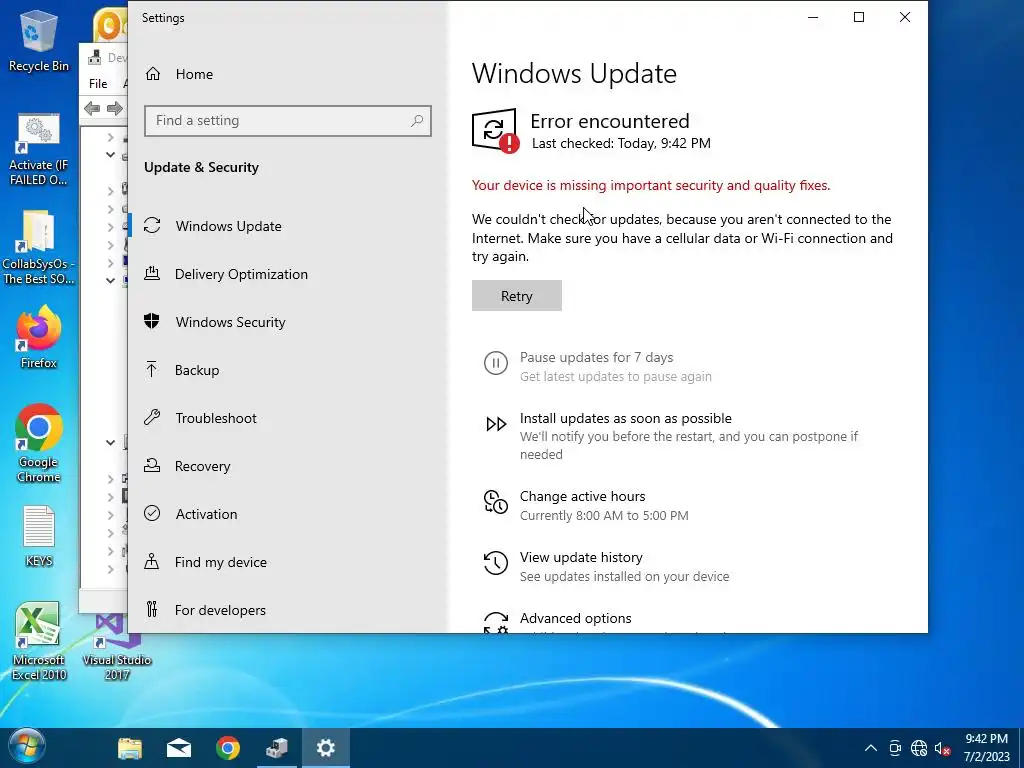Open Activation page
The image size is (1024, 768).
[x=287, y=514]
